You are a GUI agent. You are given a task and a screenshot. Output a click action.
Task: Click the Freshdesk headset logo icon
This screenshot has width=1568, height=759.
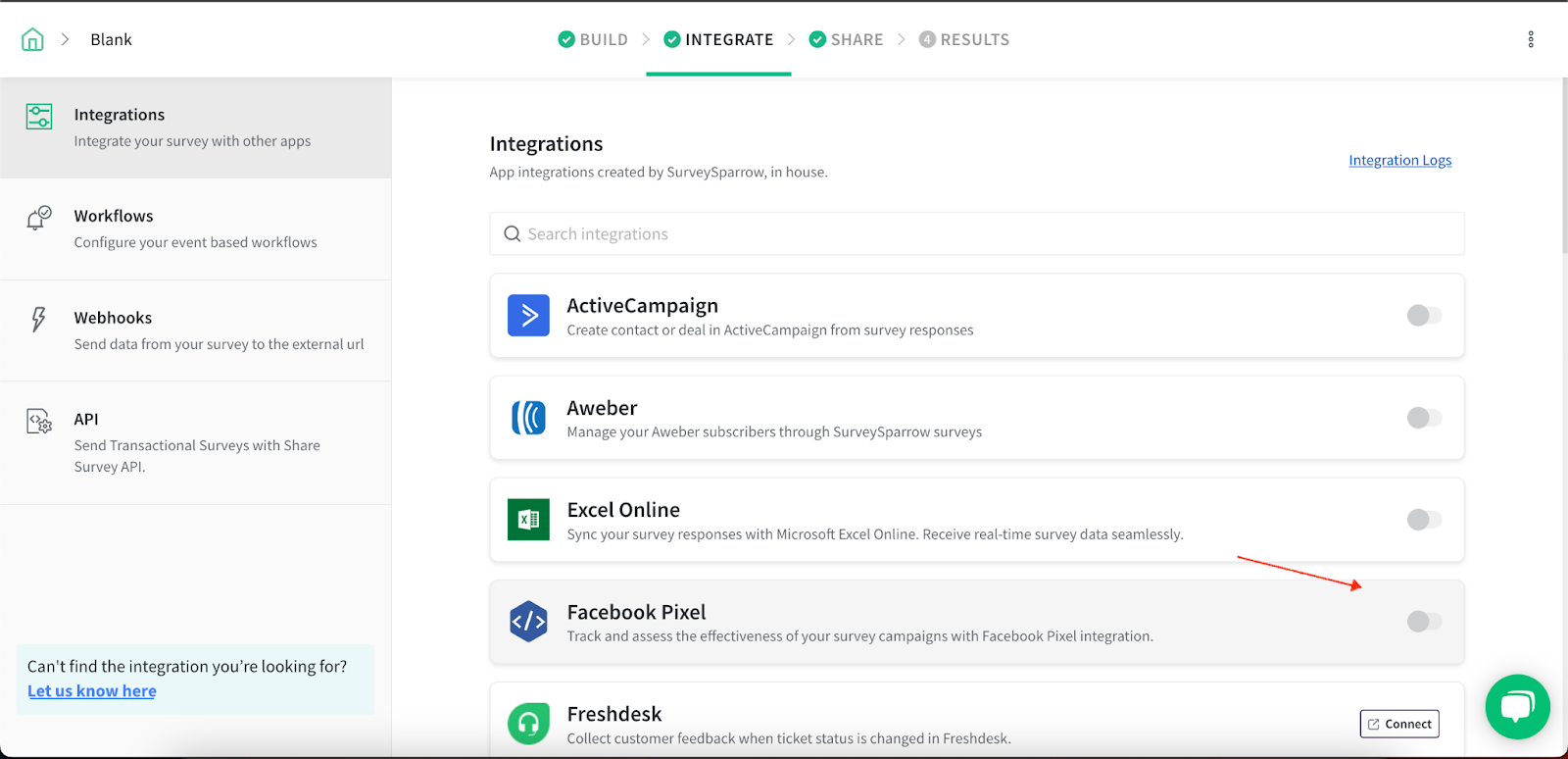528,724
